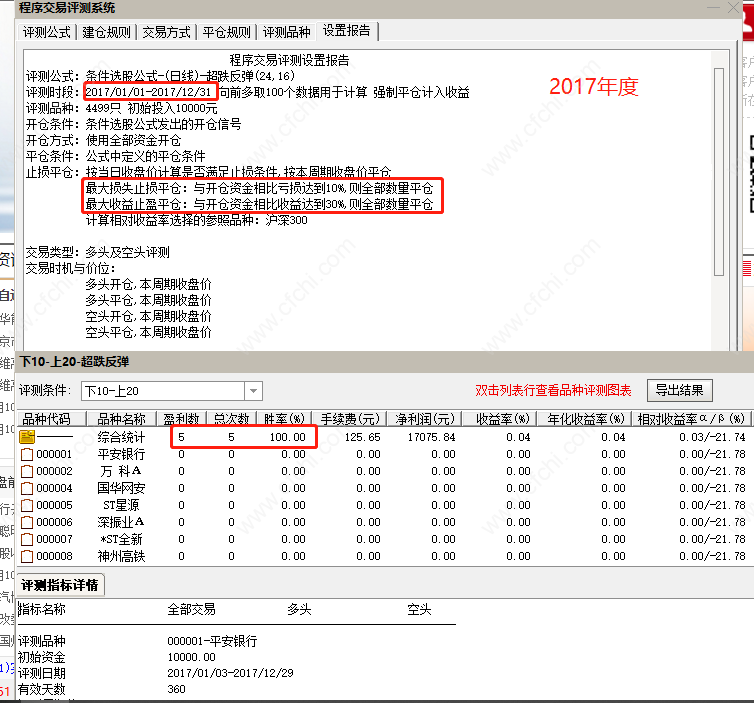Image resolution: width=754 pixels, height=703 pixels.
Task: Select the 平安银行 row
Action: click(385, 454)
